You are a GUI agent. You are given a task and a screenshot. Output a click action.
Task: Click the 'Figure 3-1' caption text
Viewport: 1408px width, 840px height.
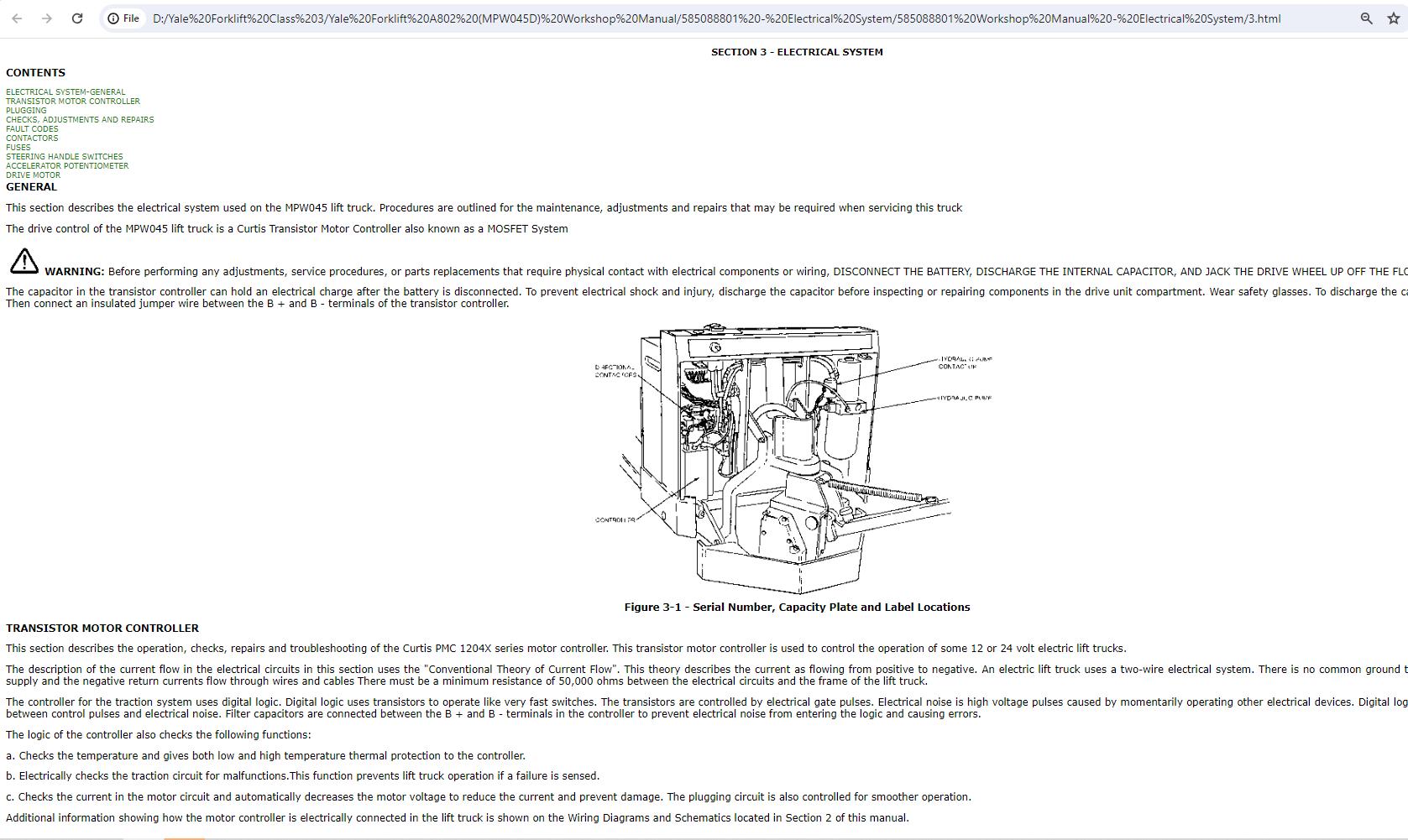(797, 608)
